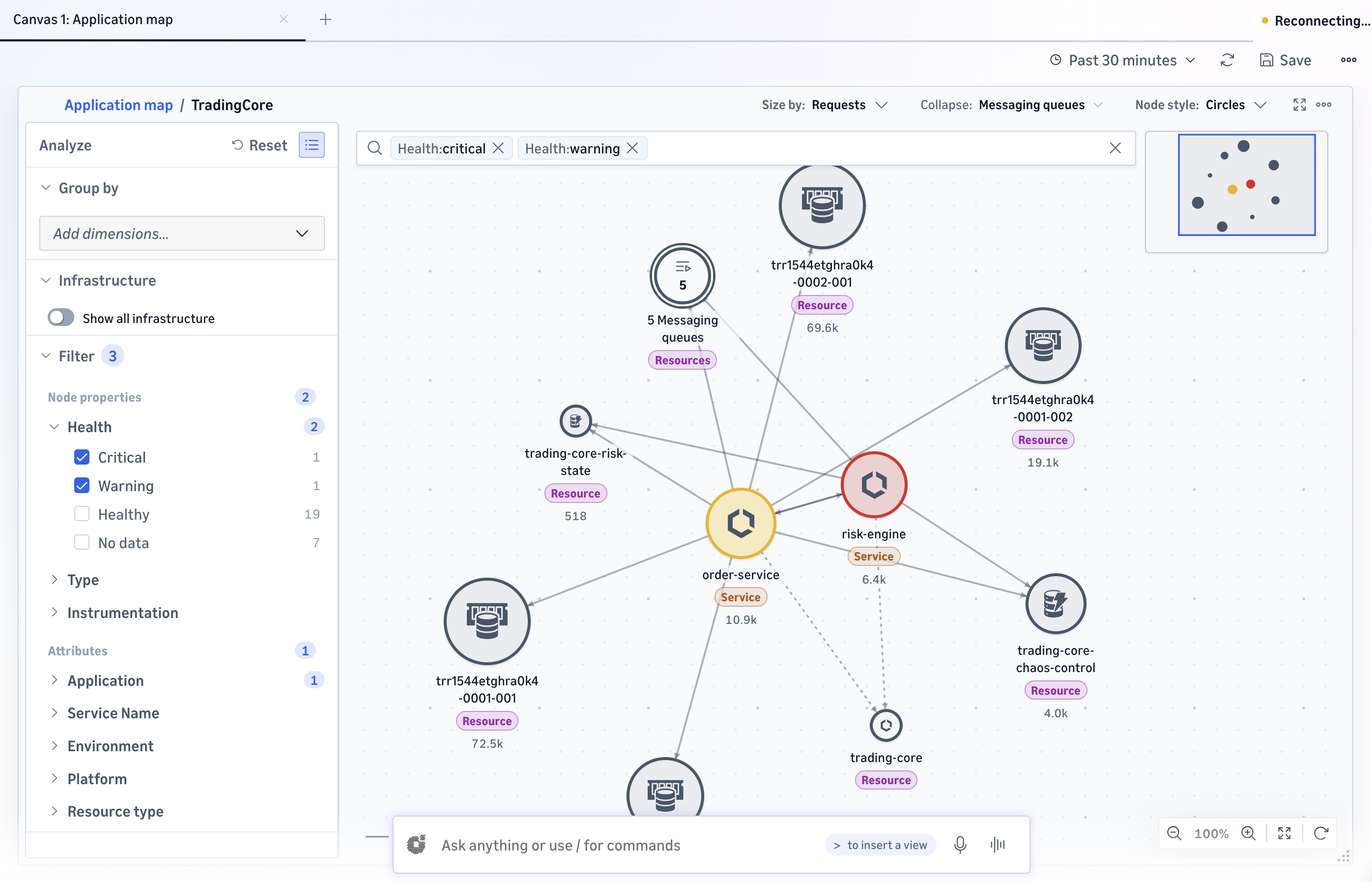Expand the Environment attribute filter
This screenshot has width=1372, height=882.
[55, 746]
